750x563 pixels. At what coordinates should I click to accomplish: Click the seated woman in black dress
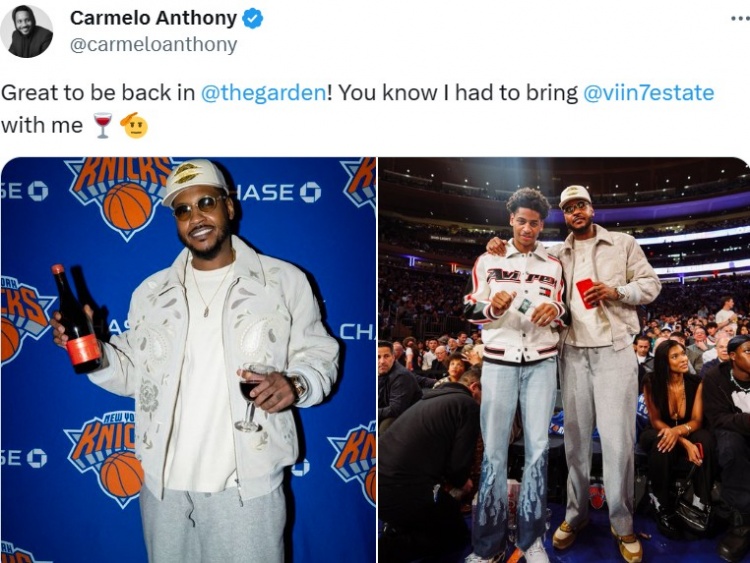(x=674, y=421)
